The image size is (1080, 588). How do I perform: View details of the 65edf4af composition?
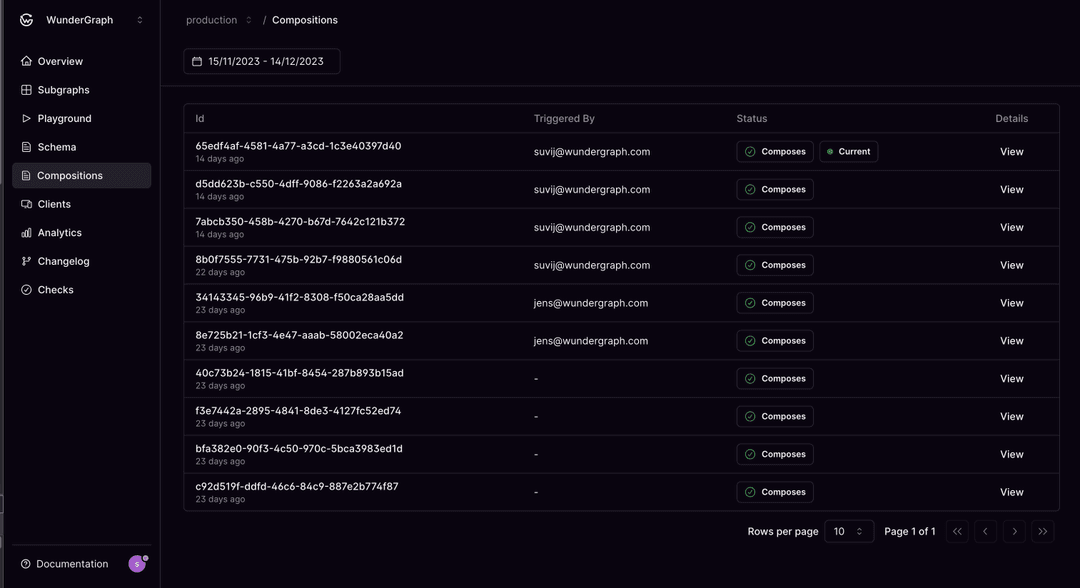[1011, 151]
